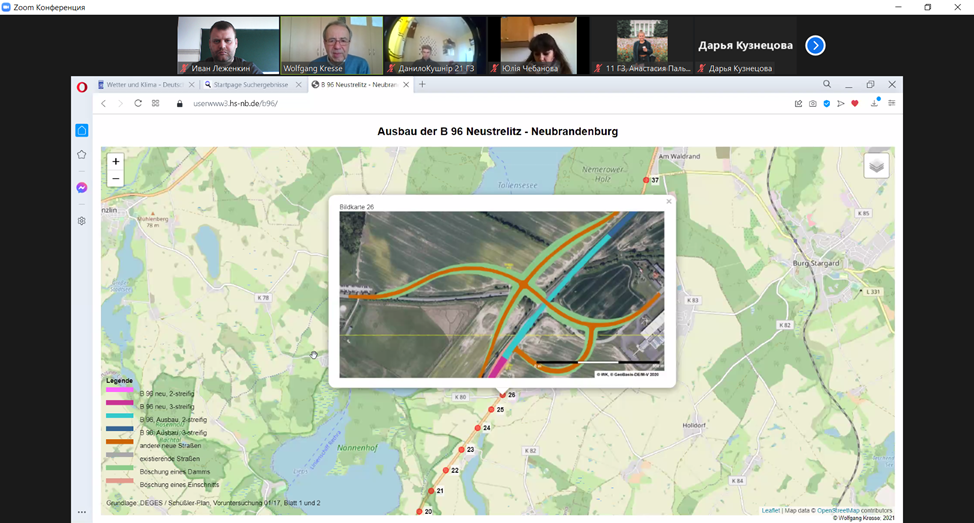
Task: Restore down the Zoom Конференция window
Action: (x=927, y=7)
